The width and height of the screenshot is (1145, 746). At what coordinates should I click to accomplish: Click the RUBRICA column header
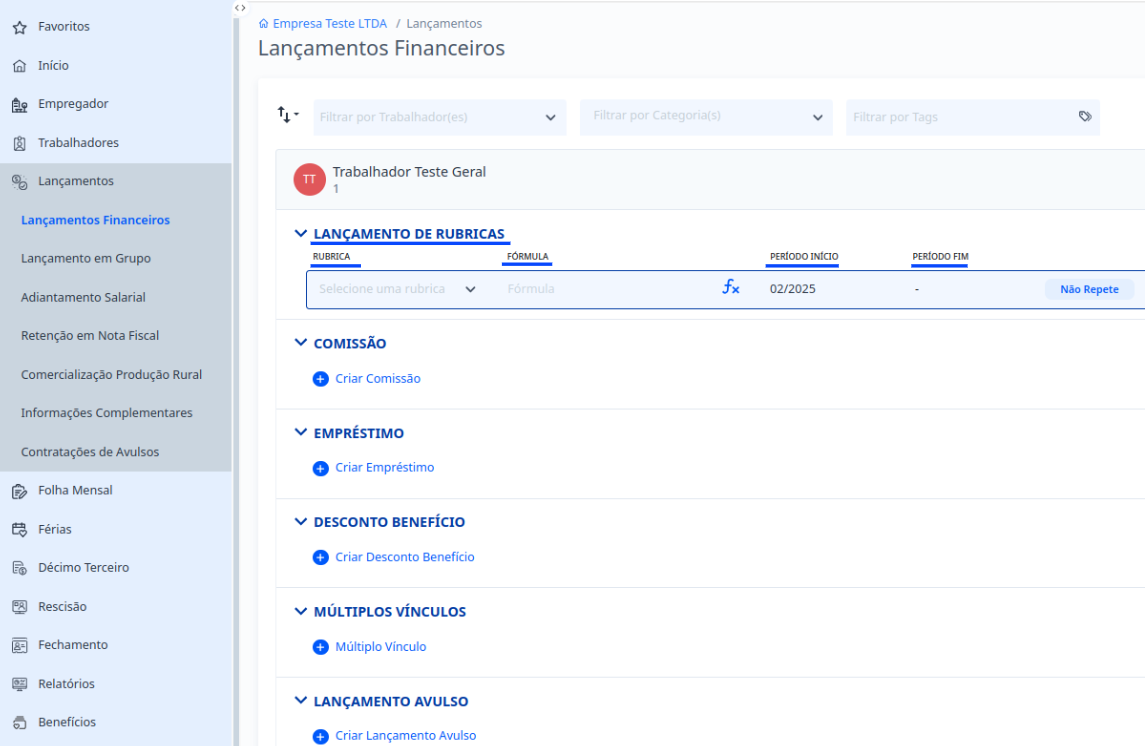332,257
